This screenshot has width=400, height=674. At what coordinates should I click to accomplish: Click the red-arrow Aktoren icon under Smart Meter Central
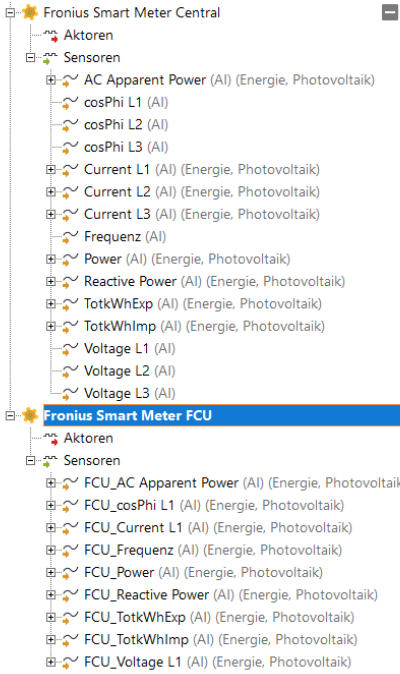pyautogui.click(x=51, y=35)
